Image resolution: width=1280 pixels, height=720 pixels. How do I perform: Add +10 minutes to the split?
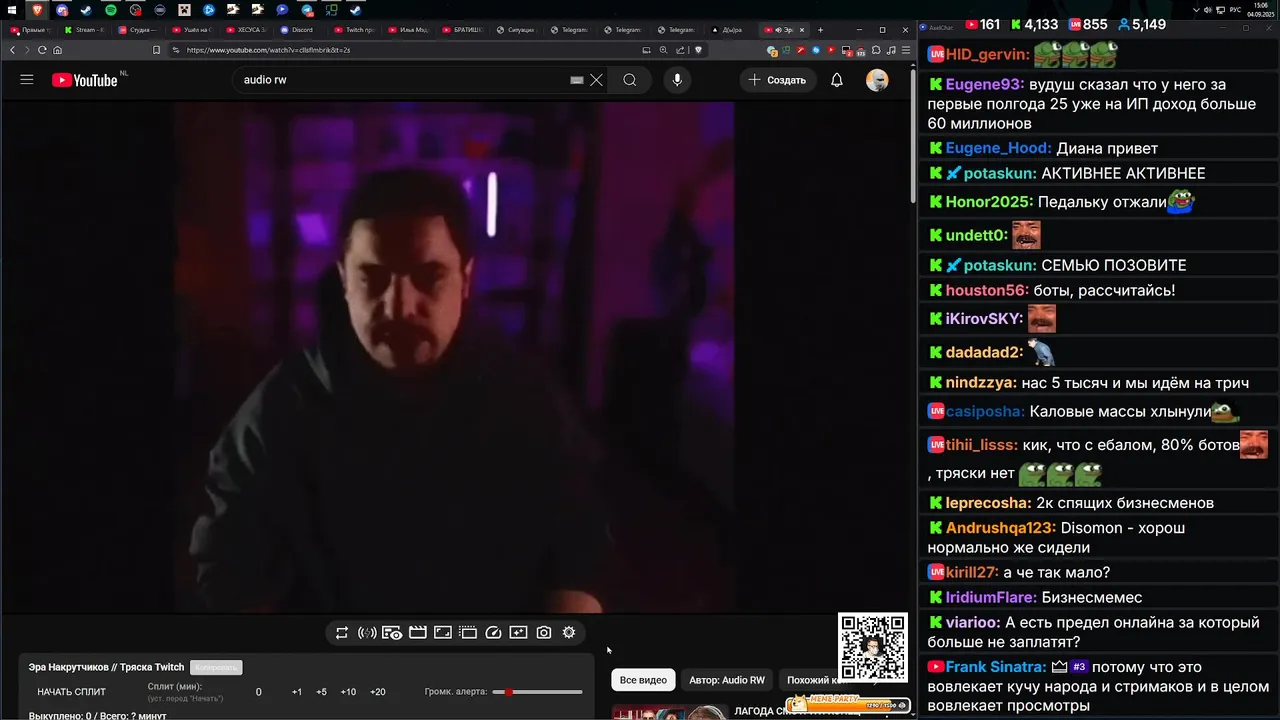pyautogui.click(x=348, y=692)
